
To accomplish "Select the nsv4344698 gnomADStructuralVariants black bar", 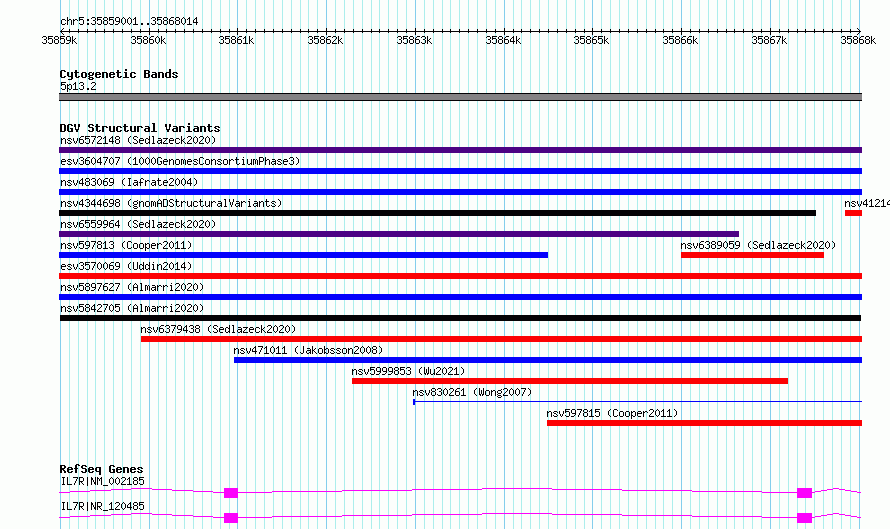I will coord(438,213).
